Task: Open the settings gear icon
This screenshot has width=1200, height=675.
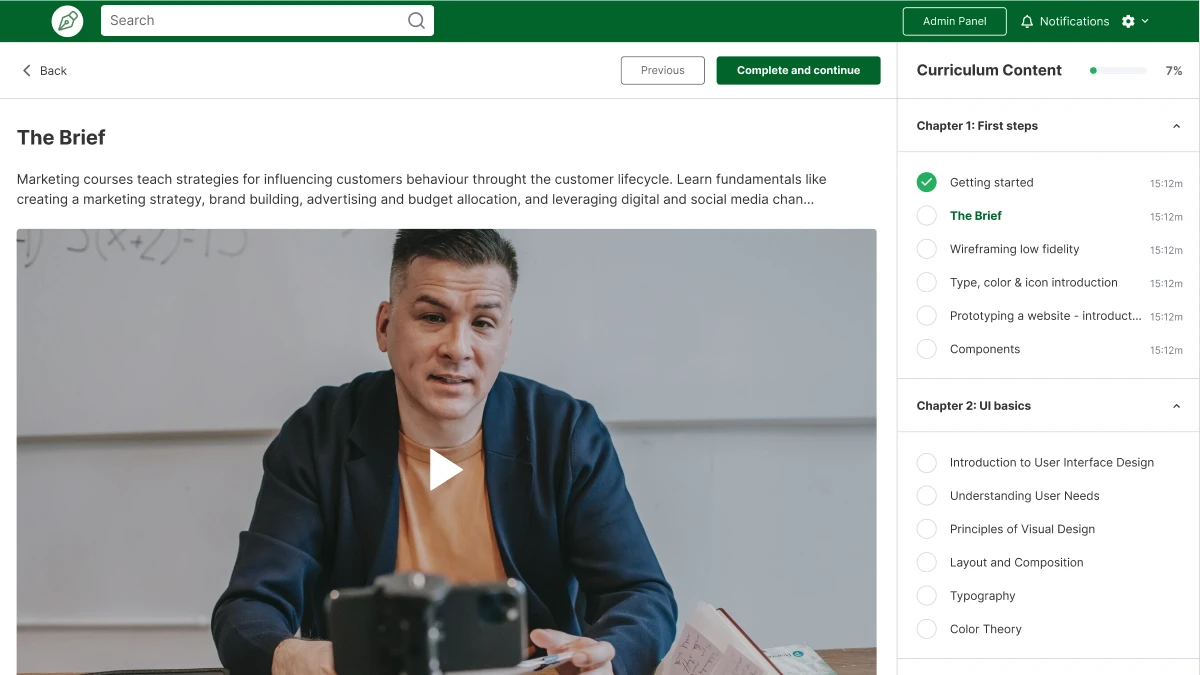Action: tap(1128, 21)
